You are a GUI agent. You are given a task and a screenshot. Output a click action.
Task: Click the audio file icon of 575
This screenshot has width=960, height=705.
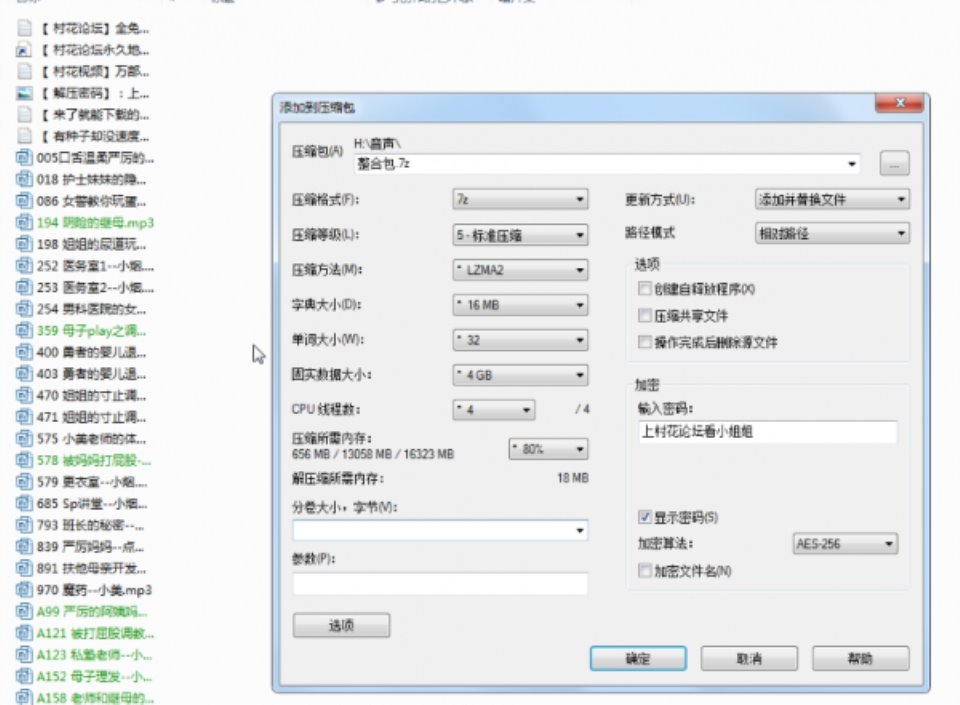coord(24,439)
